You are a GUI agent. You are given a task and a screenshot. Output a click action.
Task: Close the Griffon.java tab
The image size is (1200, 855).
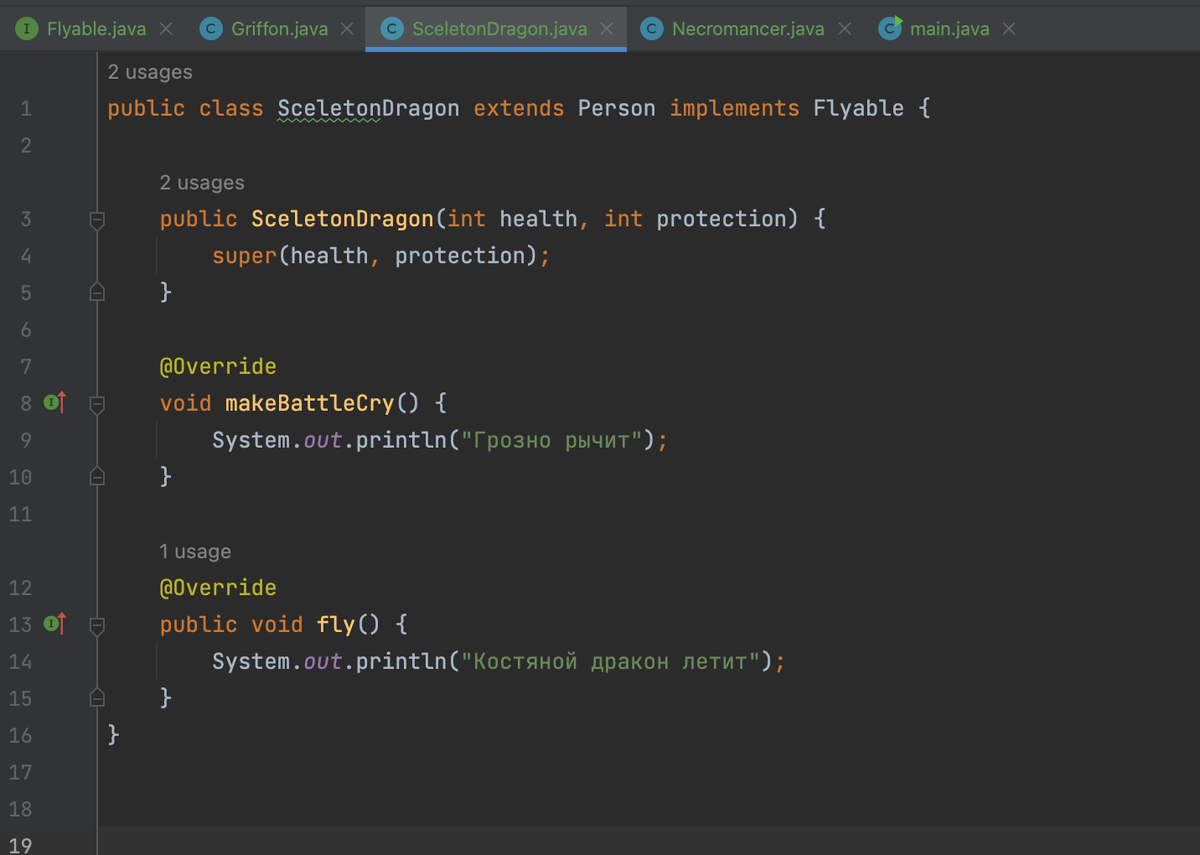(347, 29)
